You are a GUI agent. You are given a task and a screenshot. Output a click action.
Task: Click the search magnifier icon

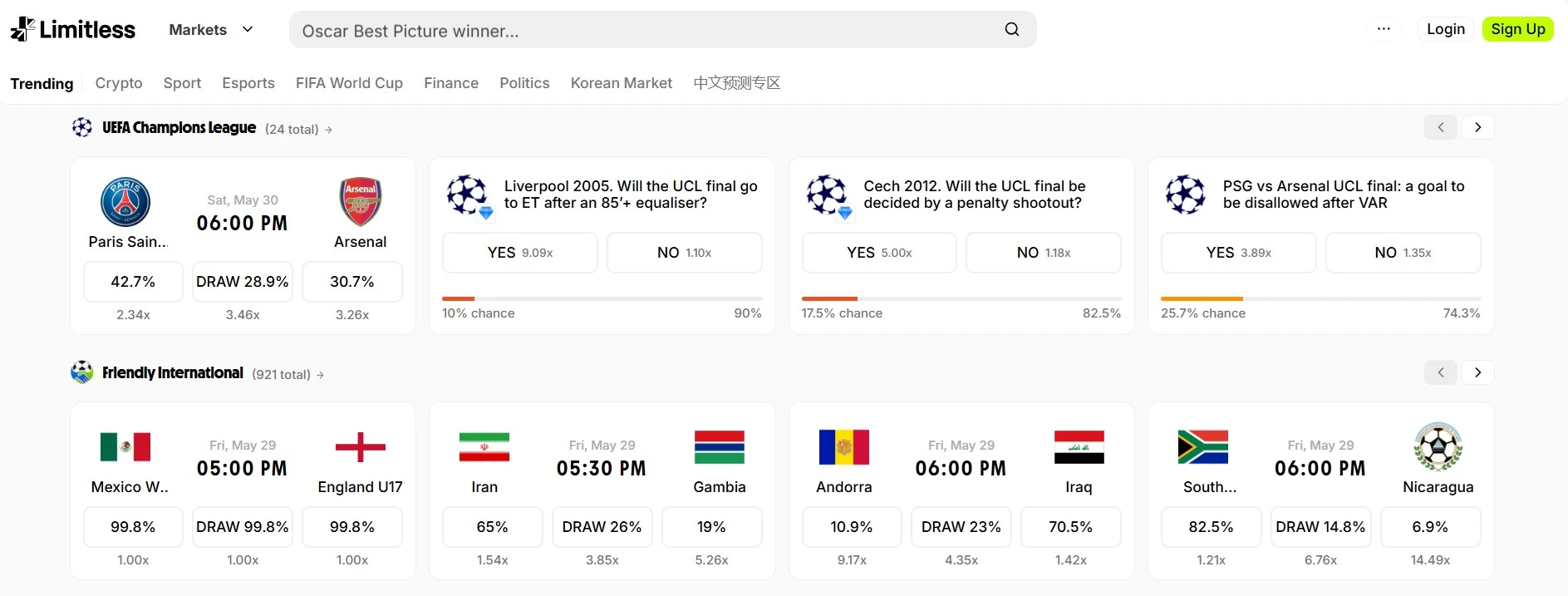point(1011,30)
